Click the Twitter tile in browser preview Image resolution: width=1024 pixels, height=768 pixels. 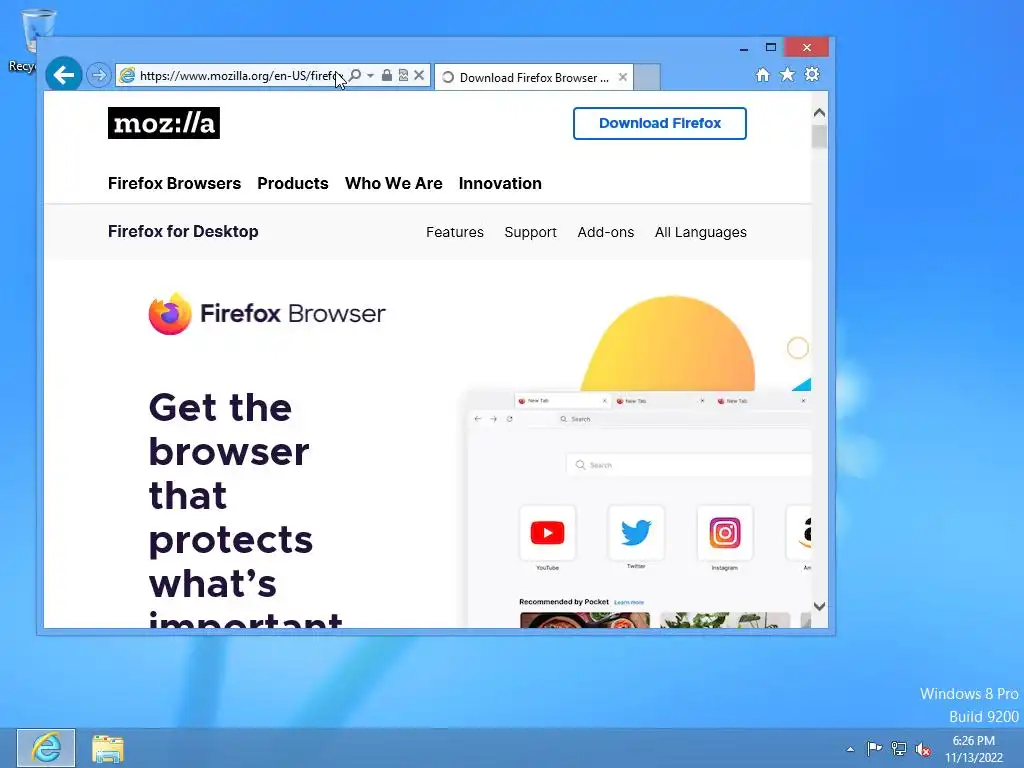[x=636, y=533]
